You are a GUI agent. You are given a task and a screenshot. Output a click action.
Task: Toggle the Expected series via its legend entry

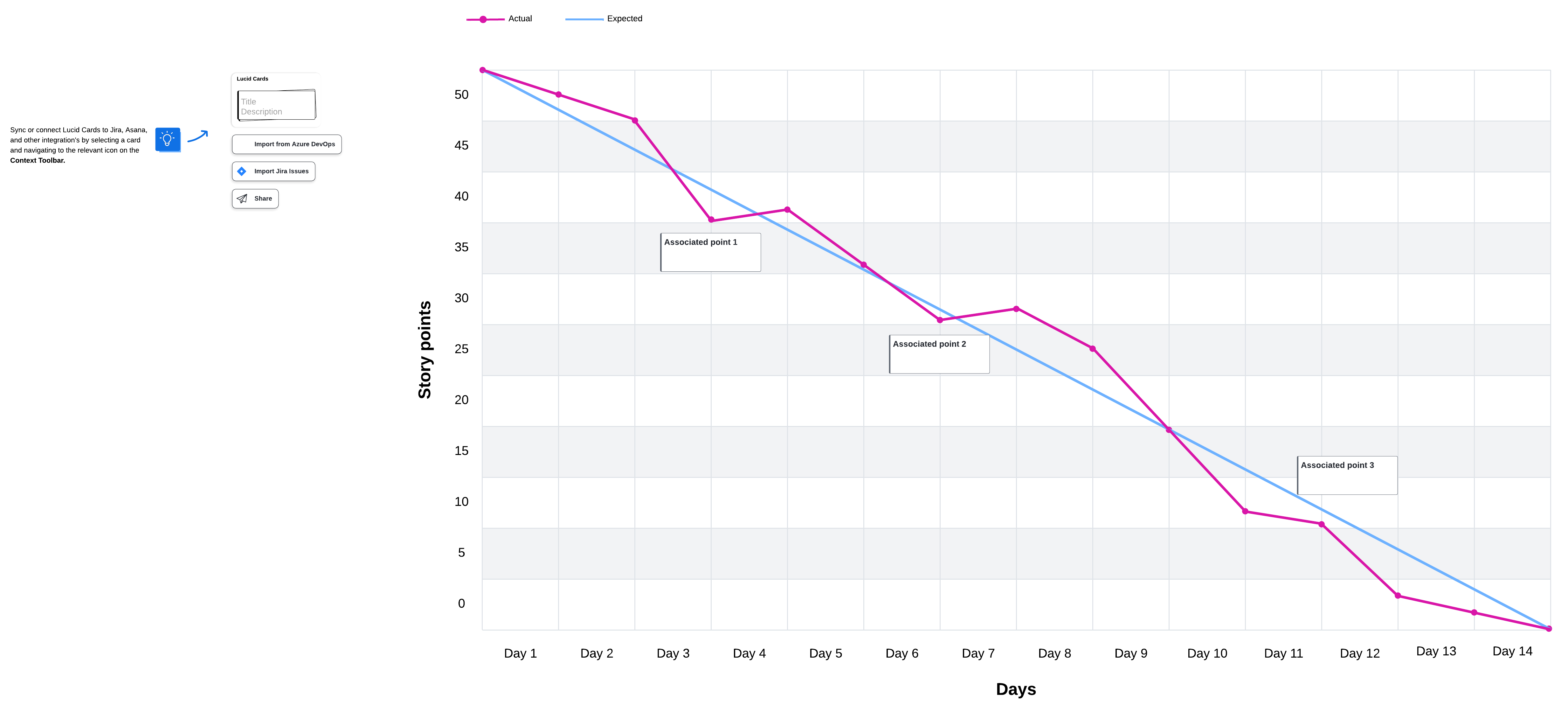[624, 18]
